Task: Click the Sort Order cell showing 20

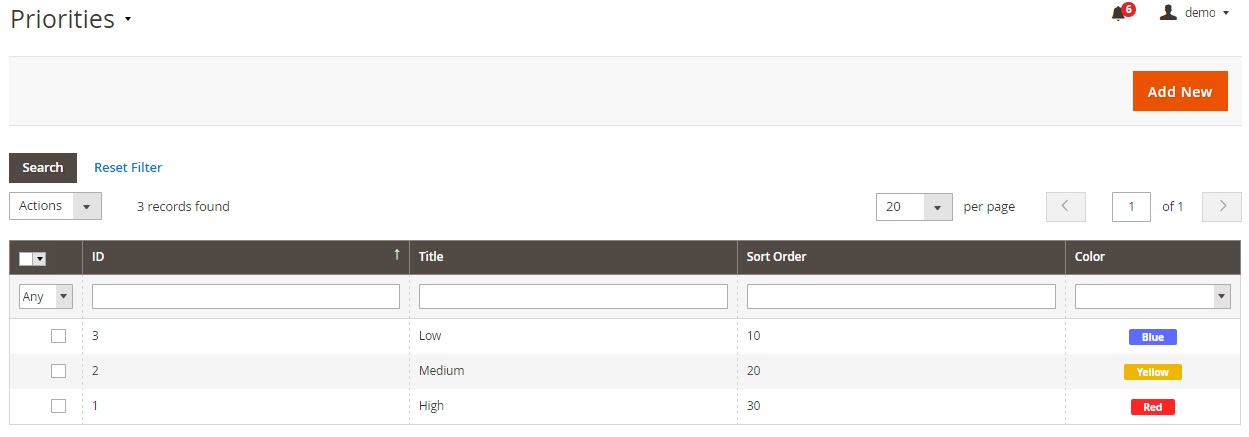Action: (902, 371)
